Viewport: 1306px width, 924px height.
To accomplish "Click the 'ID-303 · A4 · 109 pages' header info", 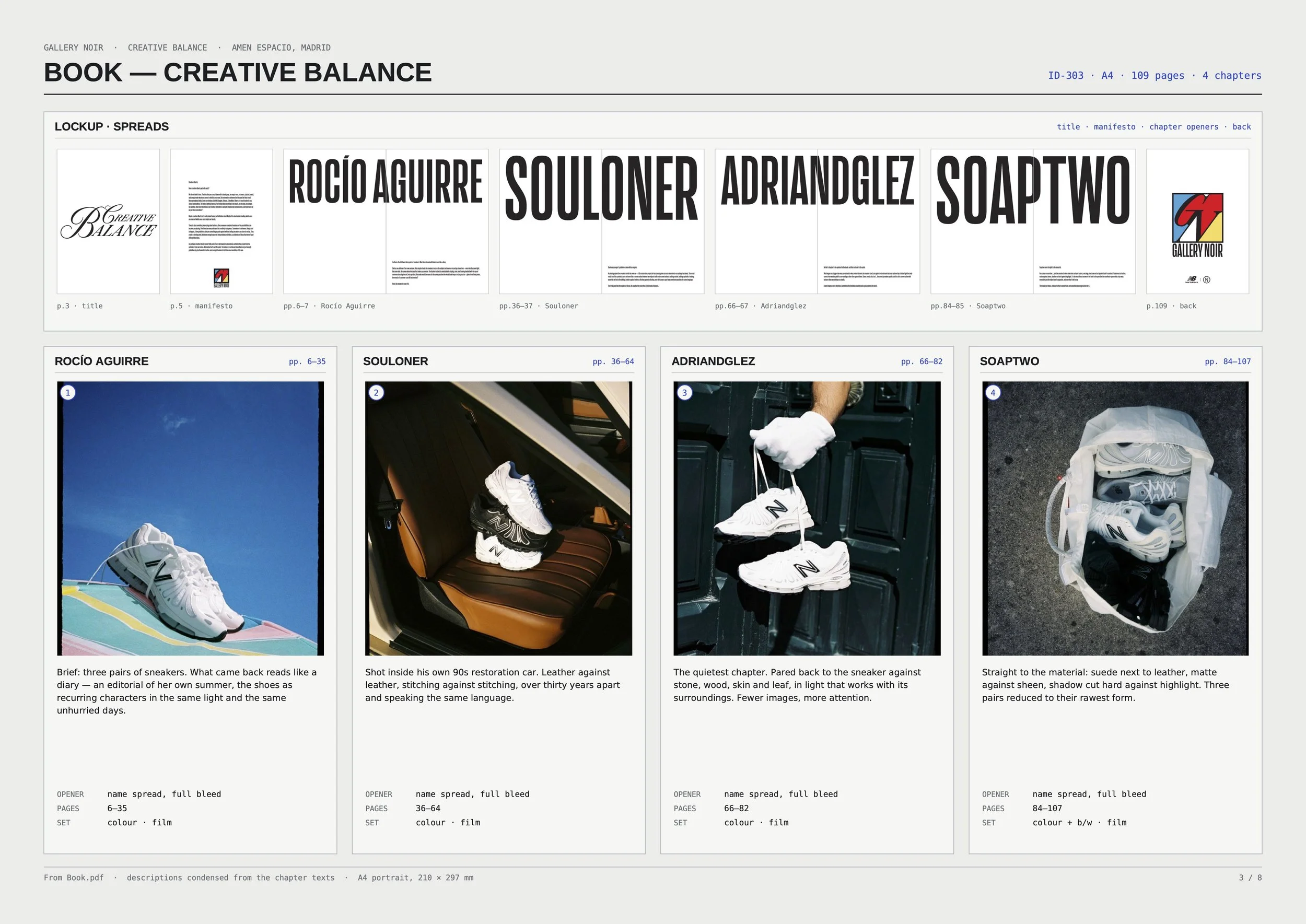I will point(1116,76).
